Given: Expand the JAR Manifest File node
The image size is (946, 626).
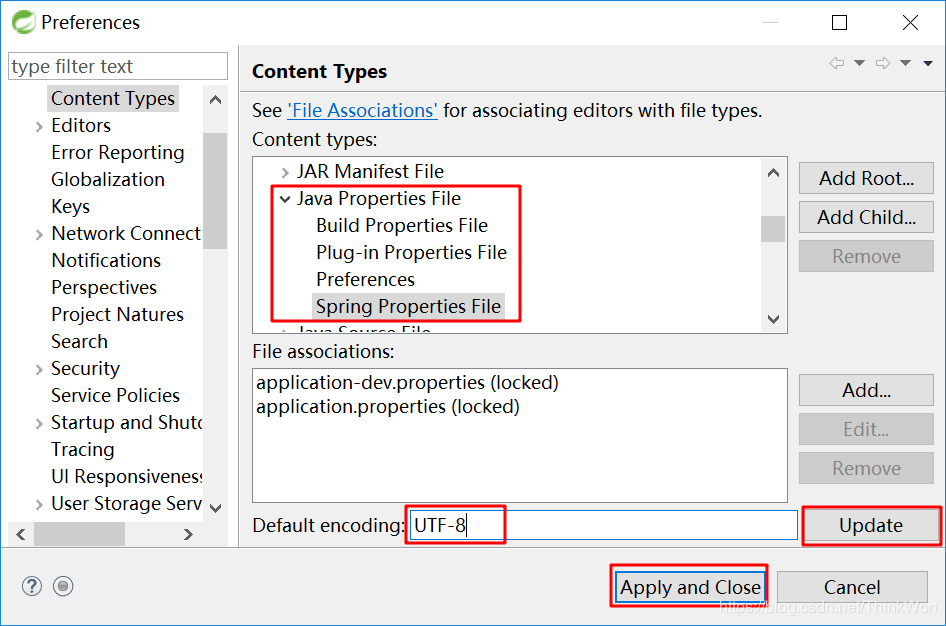Looking at the screenshot, I should [x=285, y=172].
